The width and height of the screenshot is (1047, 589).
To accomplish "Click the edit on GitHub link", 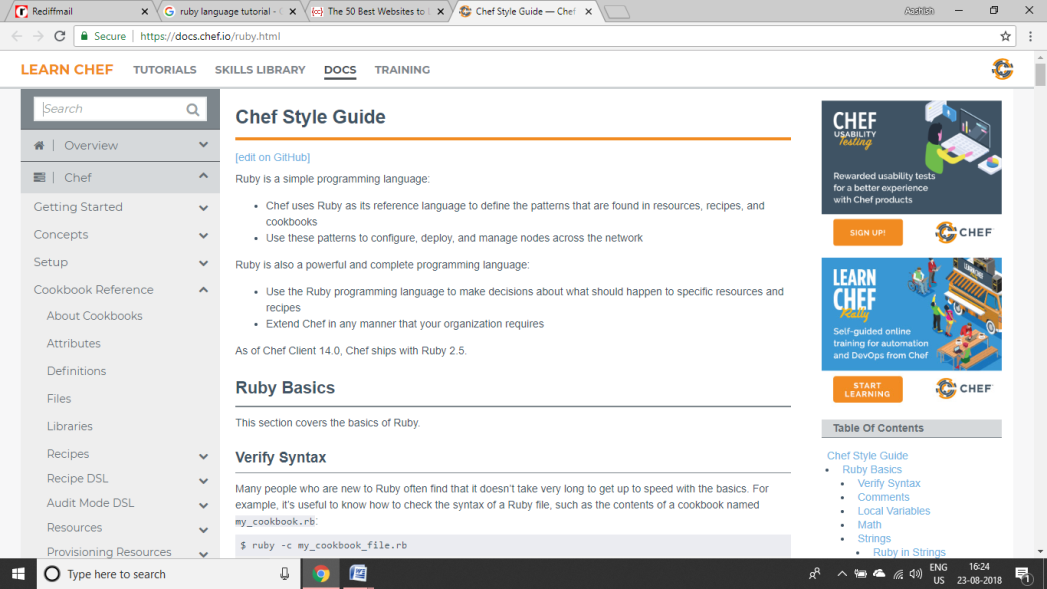I will click(x=272, y=157).
